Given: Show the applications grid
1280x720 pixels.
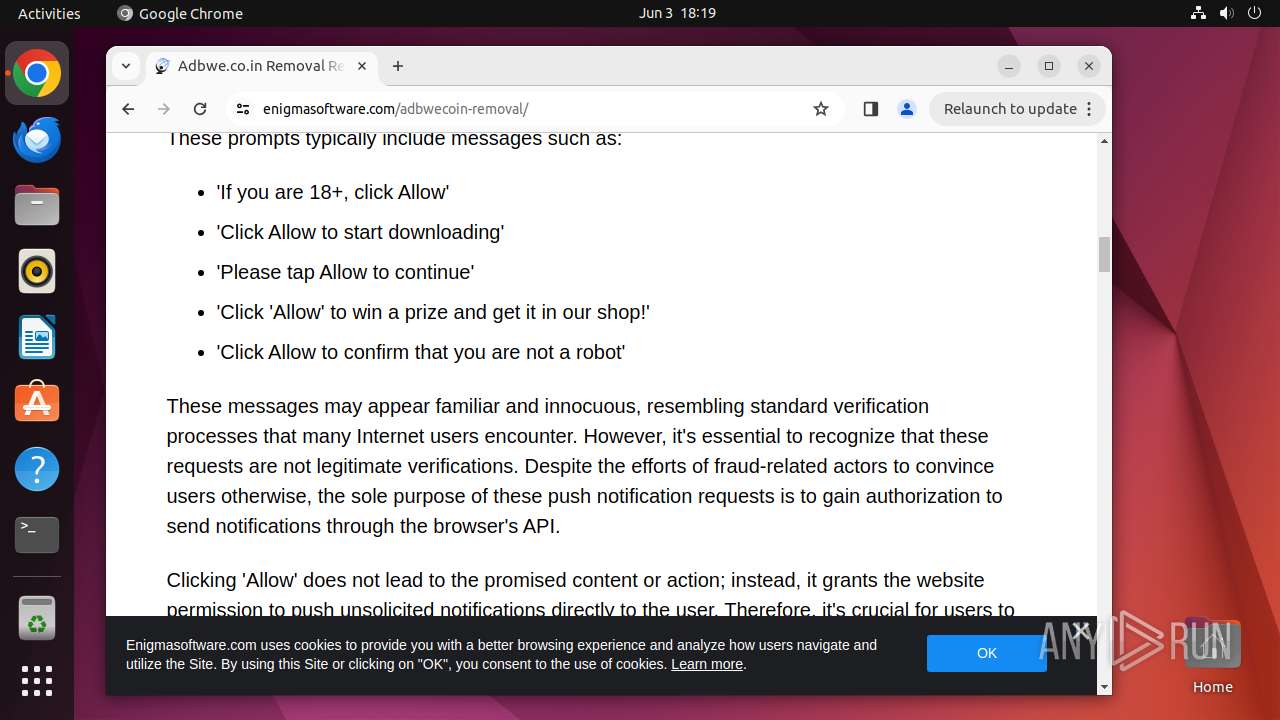Looking at the screenshot, I should pos(37,681).
